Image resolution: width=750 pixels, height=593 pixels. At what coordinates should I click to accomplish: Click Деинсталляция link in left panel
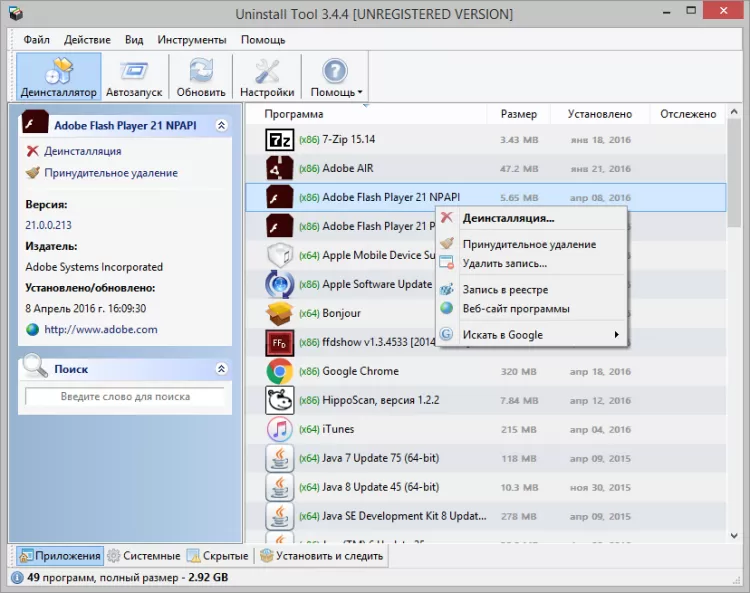point(82,151)
